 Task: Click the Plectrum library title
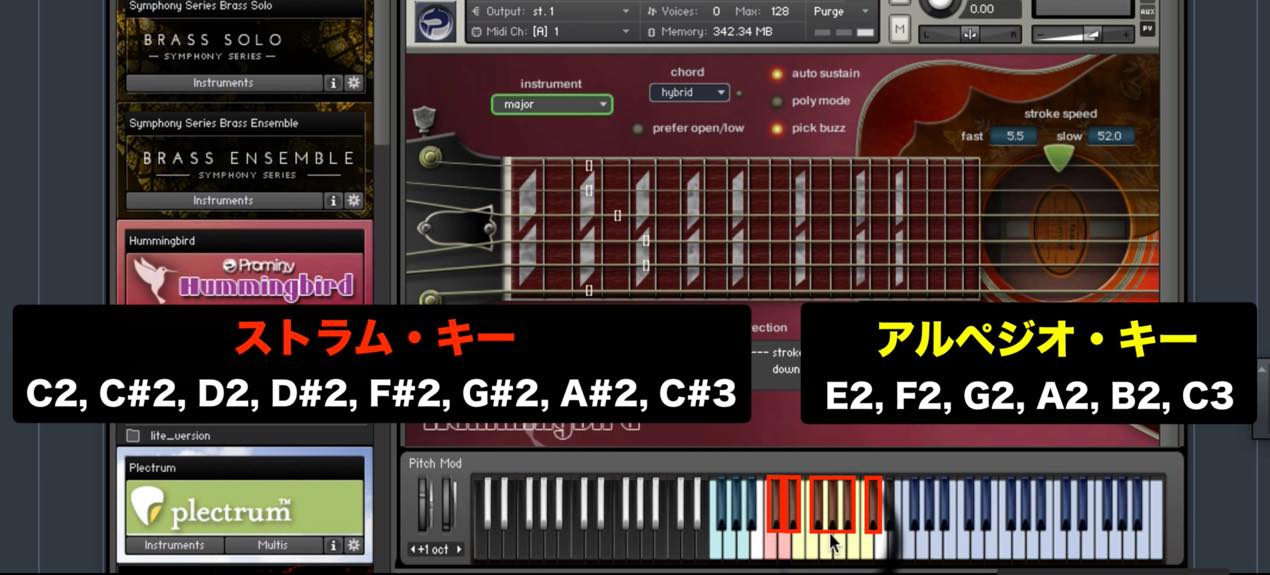point(152,467)
